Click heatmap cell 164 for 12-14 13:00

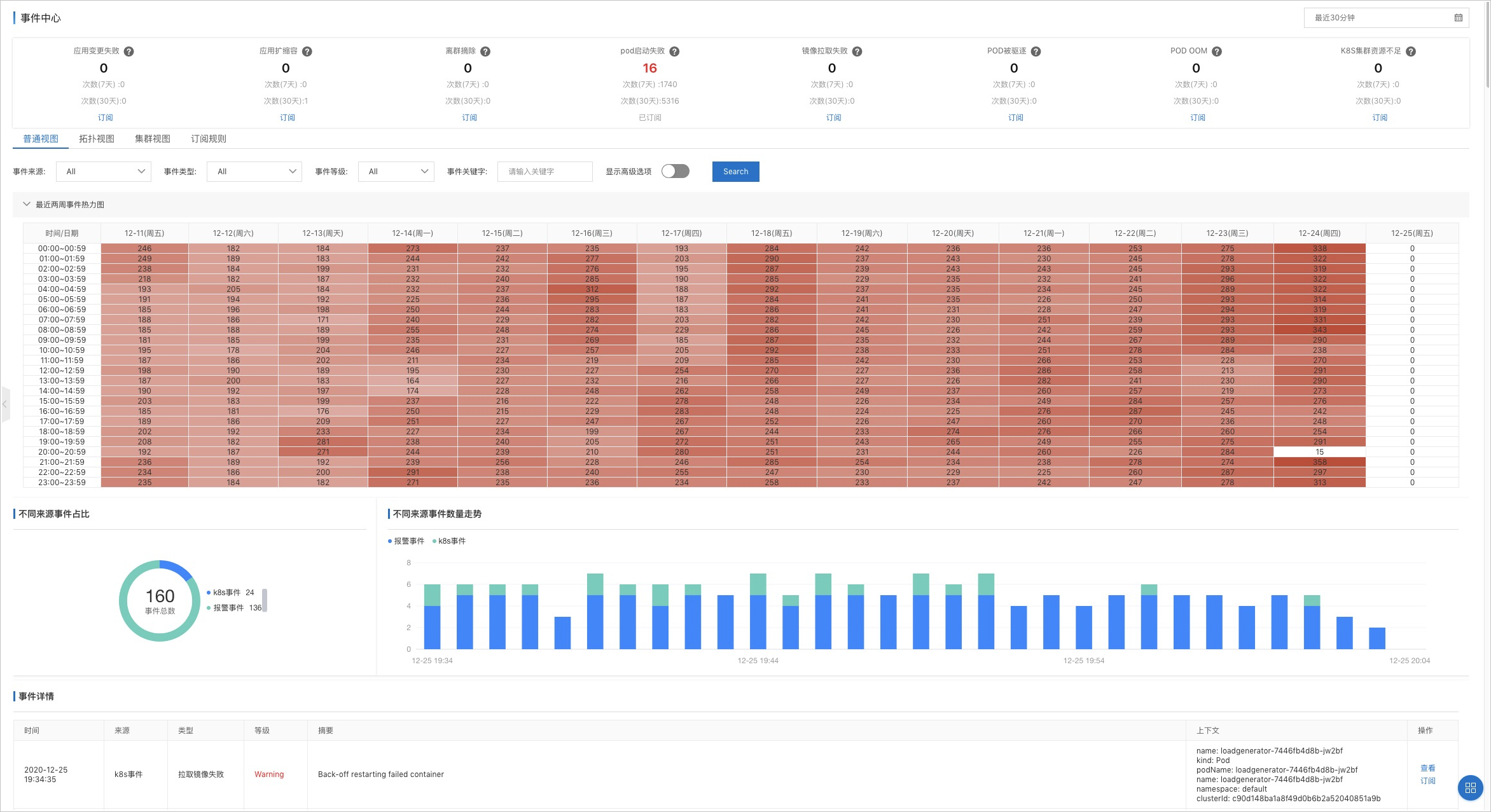[413, 381]
